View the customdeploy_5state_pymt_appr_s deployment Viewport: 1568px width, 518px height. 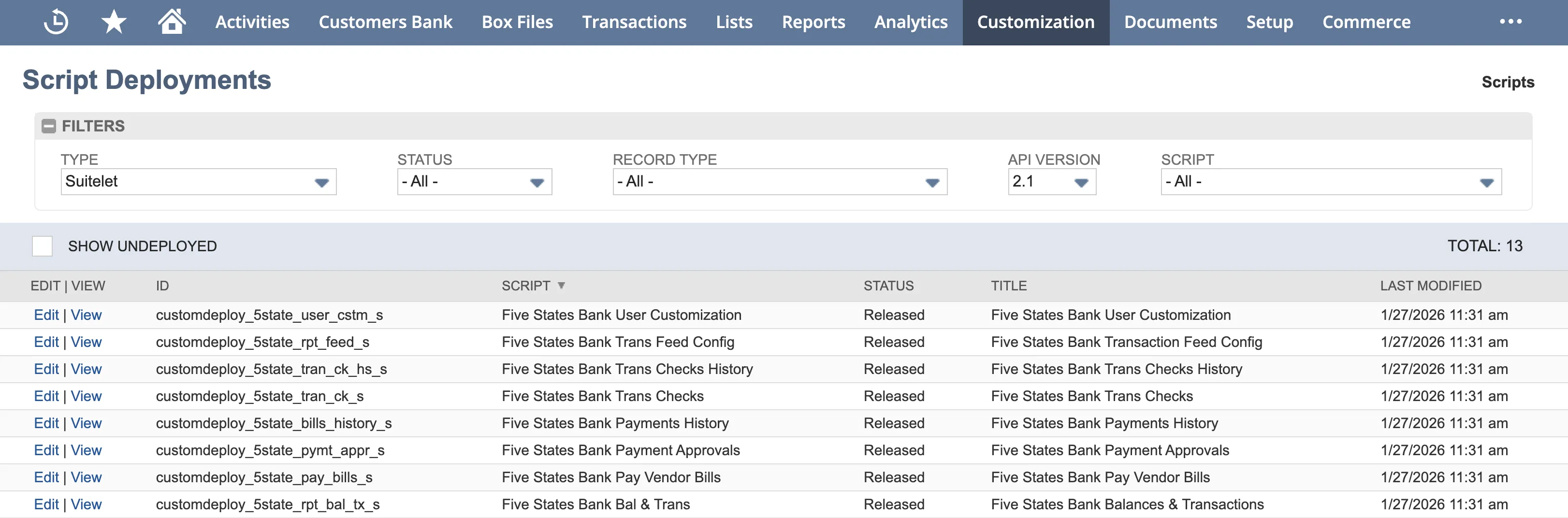point(86,450)
